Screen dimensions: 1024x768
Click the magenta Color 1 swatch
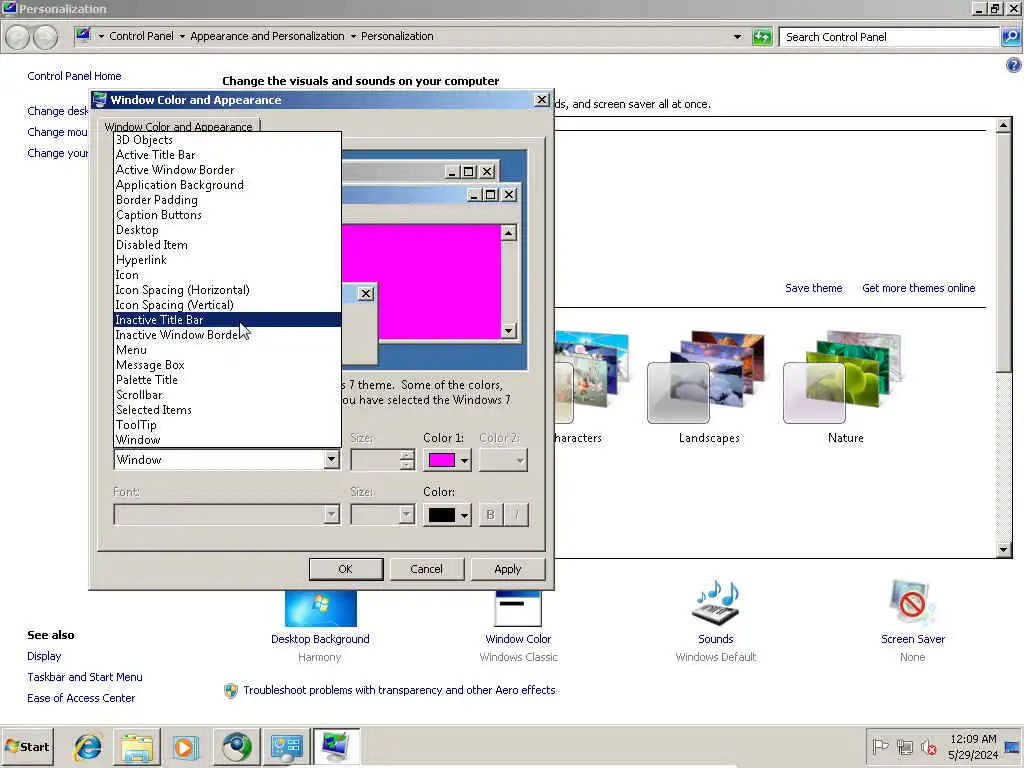[441, 460]
